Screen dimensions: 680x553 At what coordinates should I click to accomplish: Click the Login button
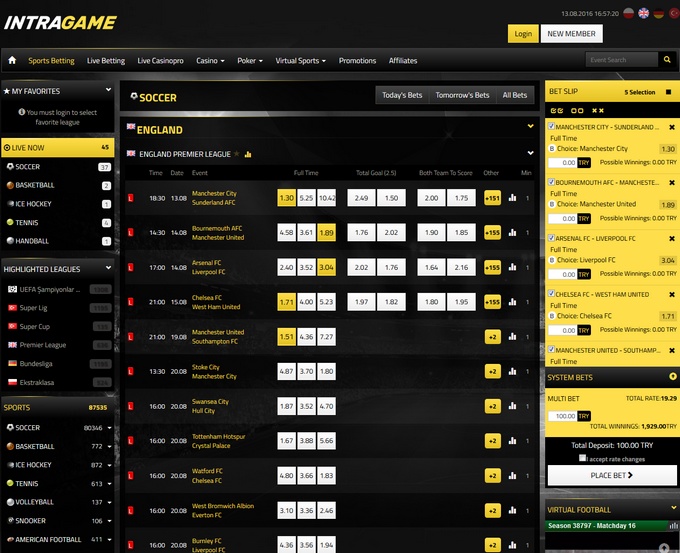[523, 34]
